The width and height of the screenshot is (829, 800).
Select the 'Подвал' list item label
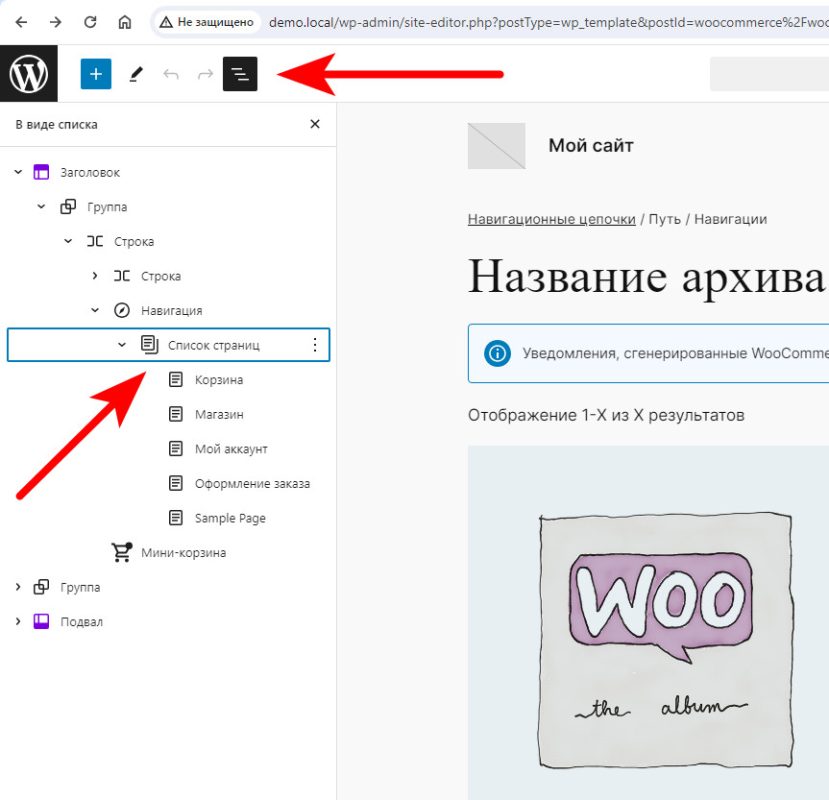81,622
